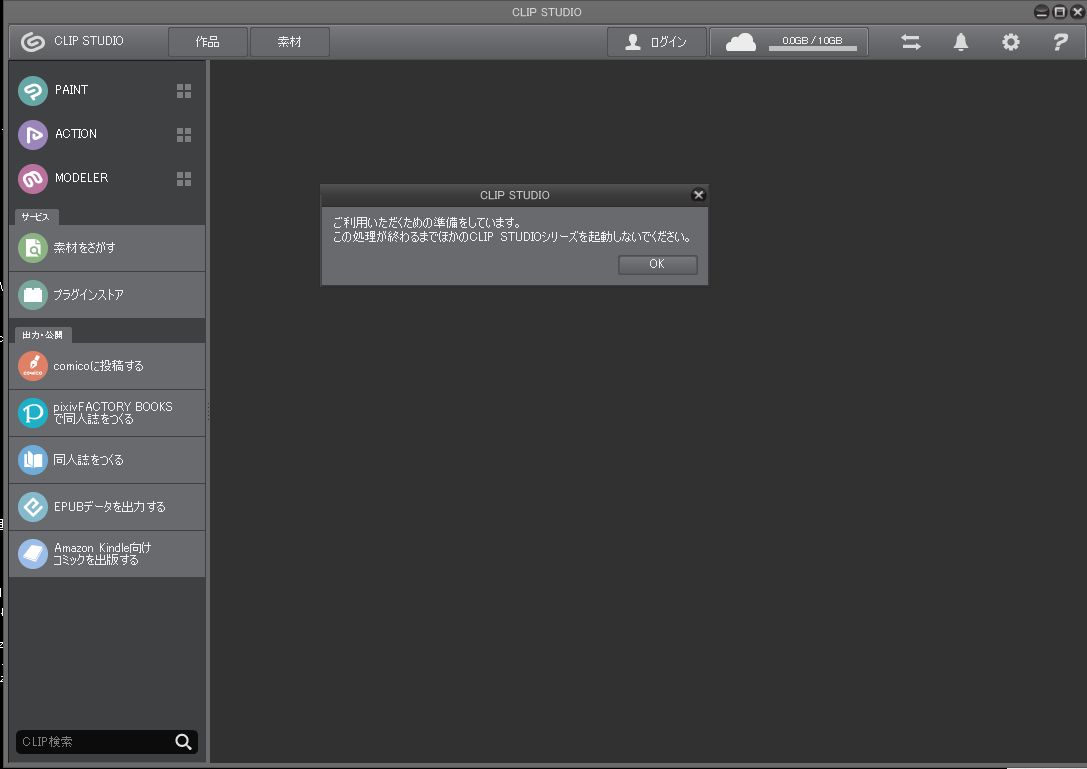Switch to the 素材 tab
This screenshot has width=1087, height=769.
(x=290, y=42)
